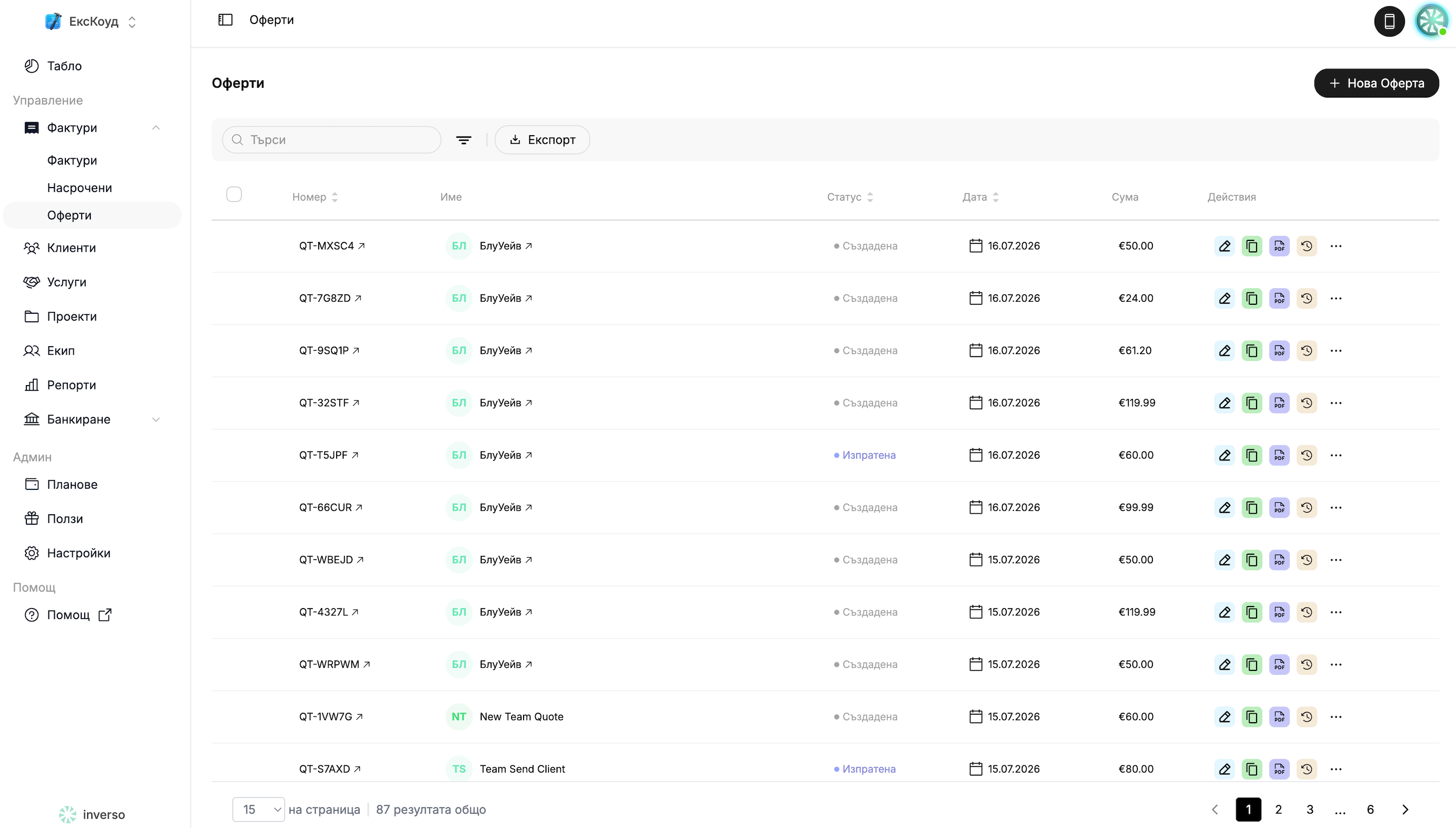
Task: Duplicate quote QT-7G8ZD with copy icon
Action: pyautogui.click(x=1252, y=299)
